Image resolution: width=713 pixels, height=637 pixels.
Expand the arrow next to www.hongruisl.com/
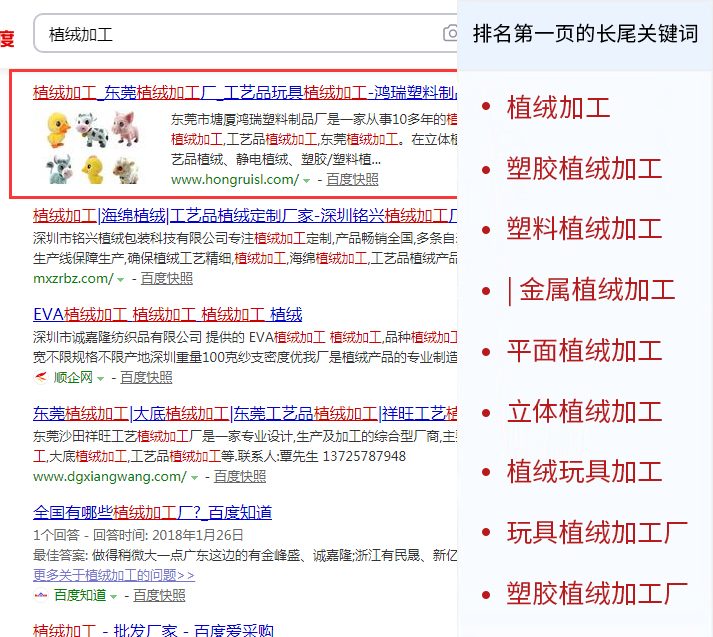click(307, 181)
